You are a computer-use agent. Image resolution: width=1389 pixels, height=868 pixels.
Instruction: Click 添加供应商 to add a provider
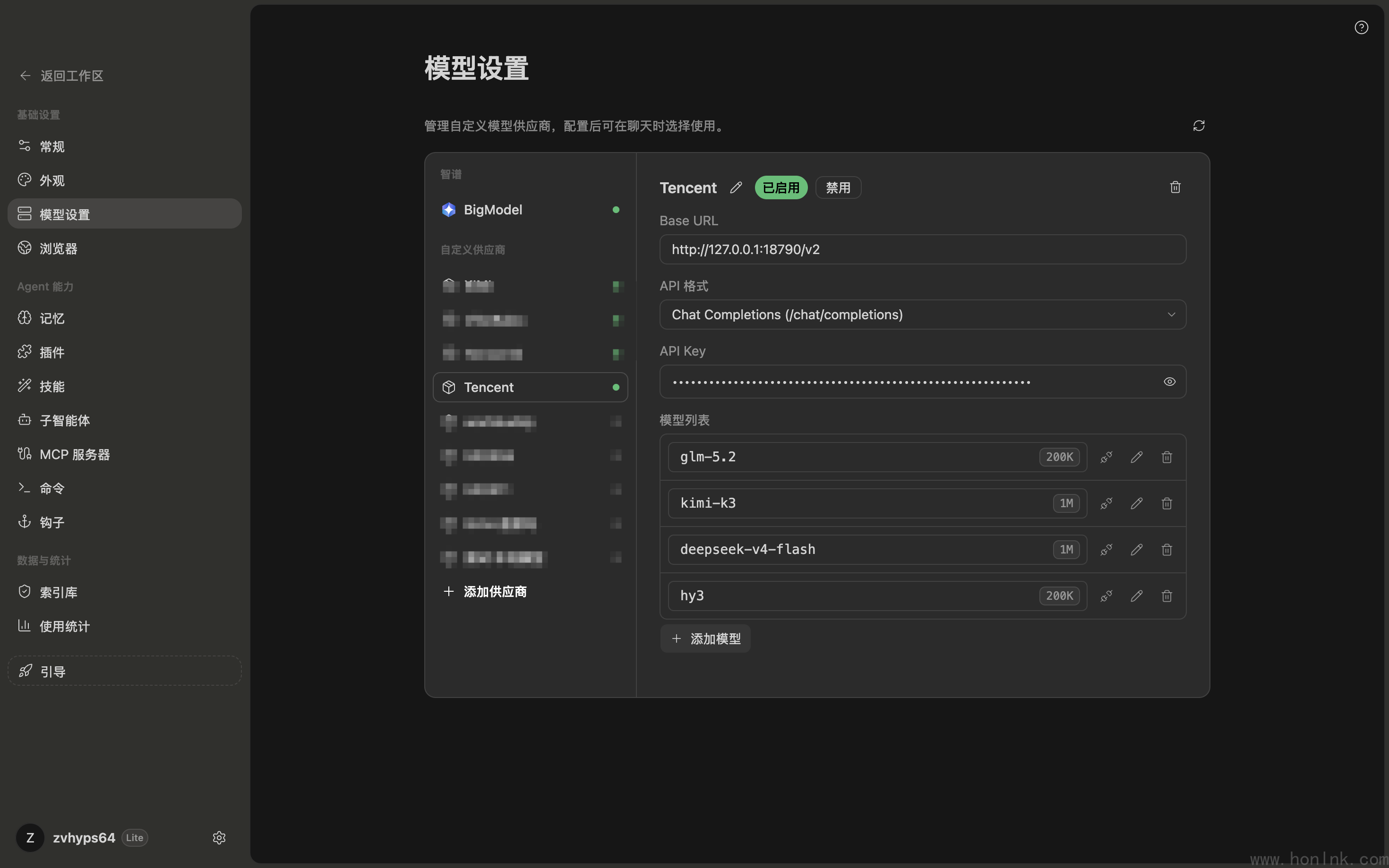(485, 591)
